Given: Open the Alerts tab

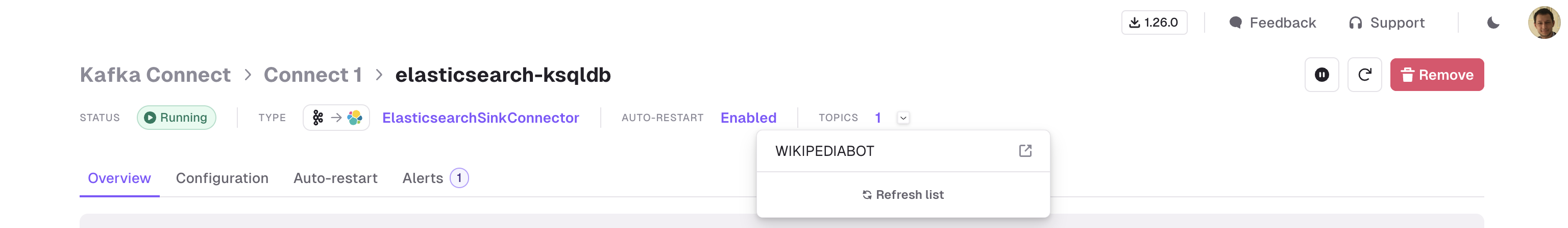Looking at the screenshot, I should tap(435, 178).
